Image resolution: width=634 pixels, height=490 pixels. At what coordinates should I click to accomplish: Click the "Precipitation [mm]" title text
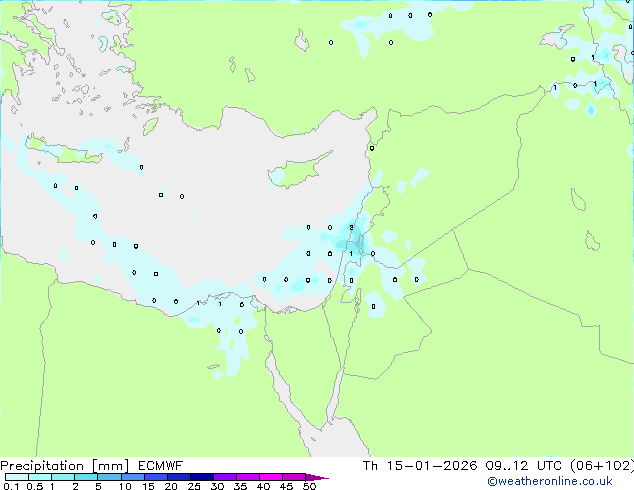[65, 466]
